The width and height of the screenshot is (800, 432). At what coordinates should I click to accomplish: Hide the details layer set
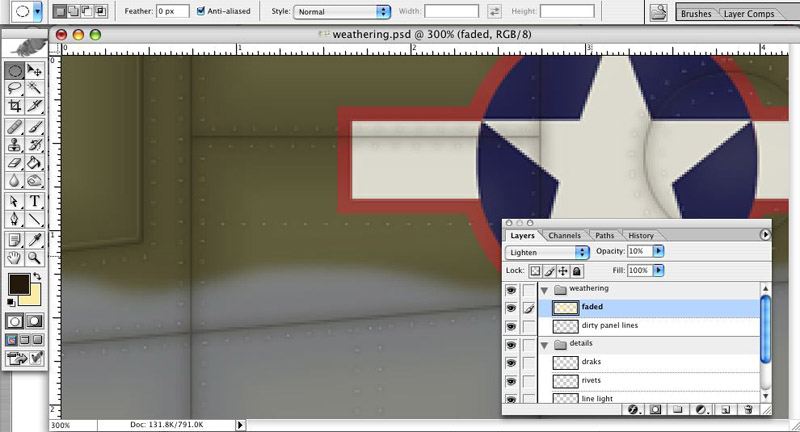(511, 345)
